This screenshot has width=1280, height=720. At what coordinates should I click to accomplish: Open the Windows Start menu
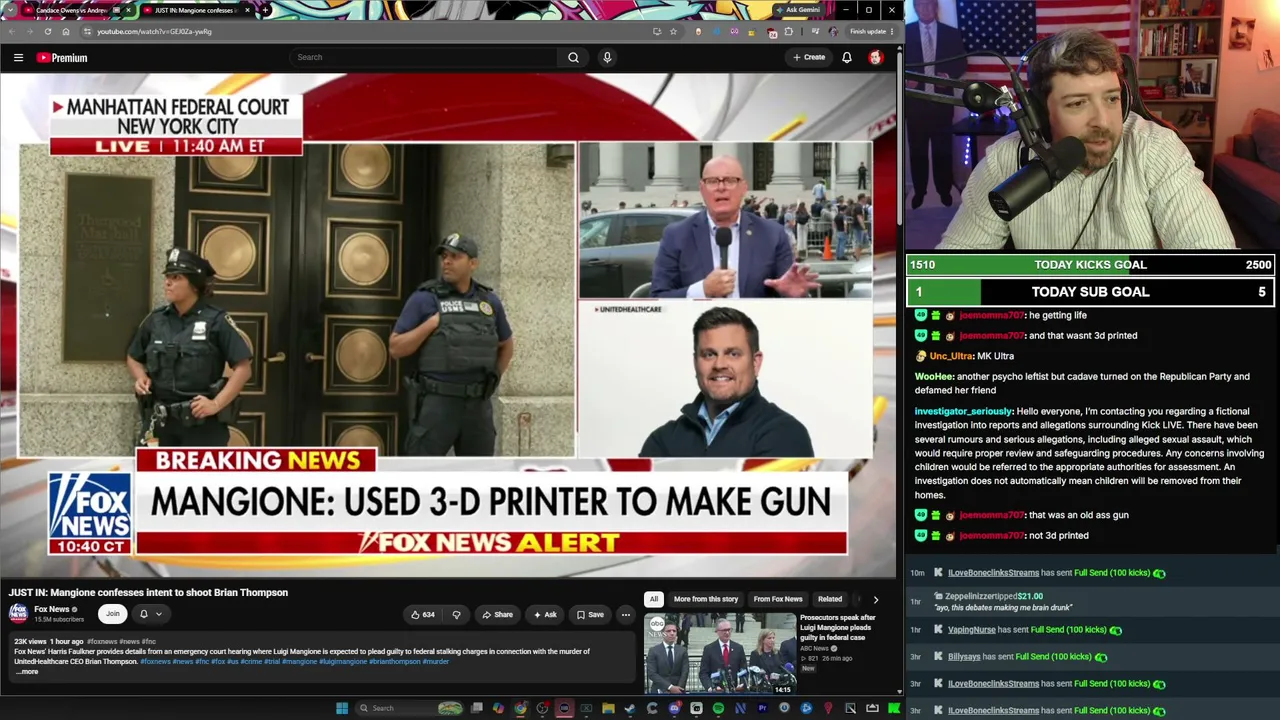[342, 708]
